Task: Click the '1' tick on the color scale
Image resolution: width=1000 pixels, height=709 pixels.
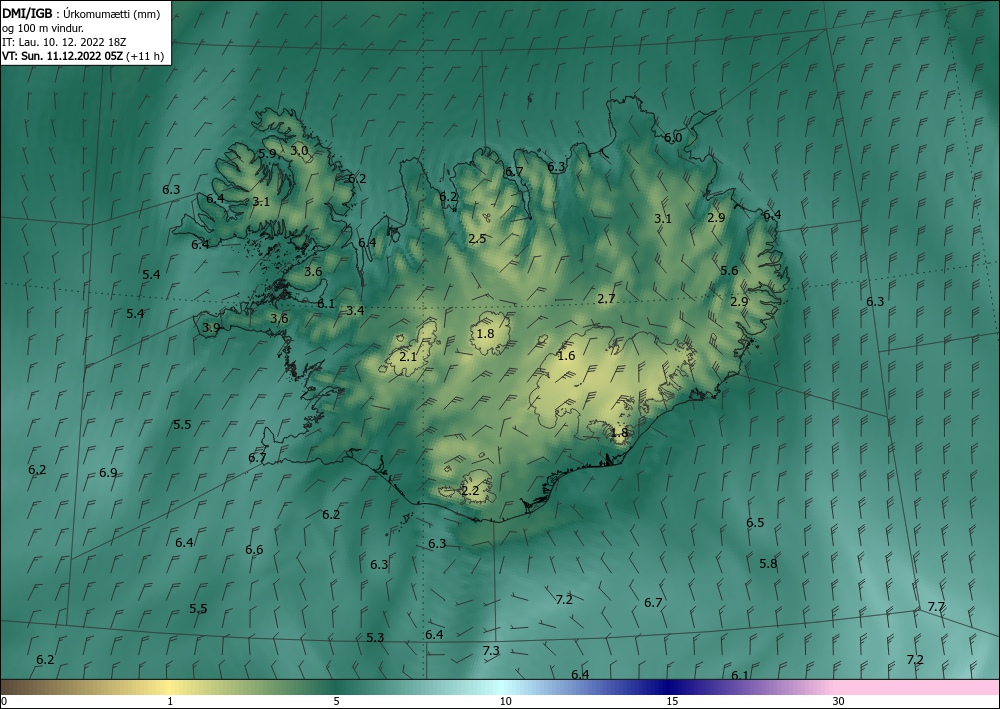Action: click(x=170, y=702)
